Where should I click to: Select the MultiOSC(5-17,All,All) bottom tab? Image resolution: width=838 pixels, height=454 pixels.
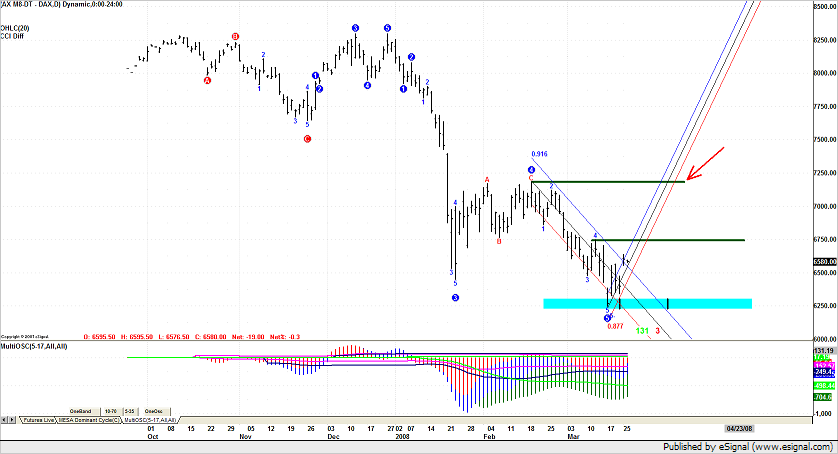[154, 420]
